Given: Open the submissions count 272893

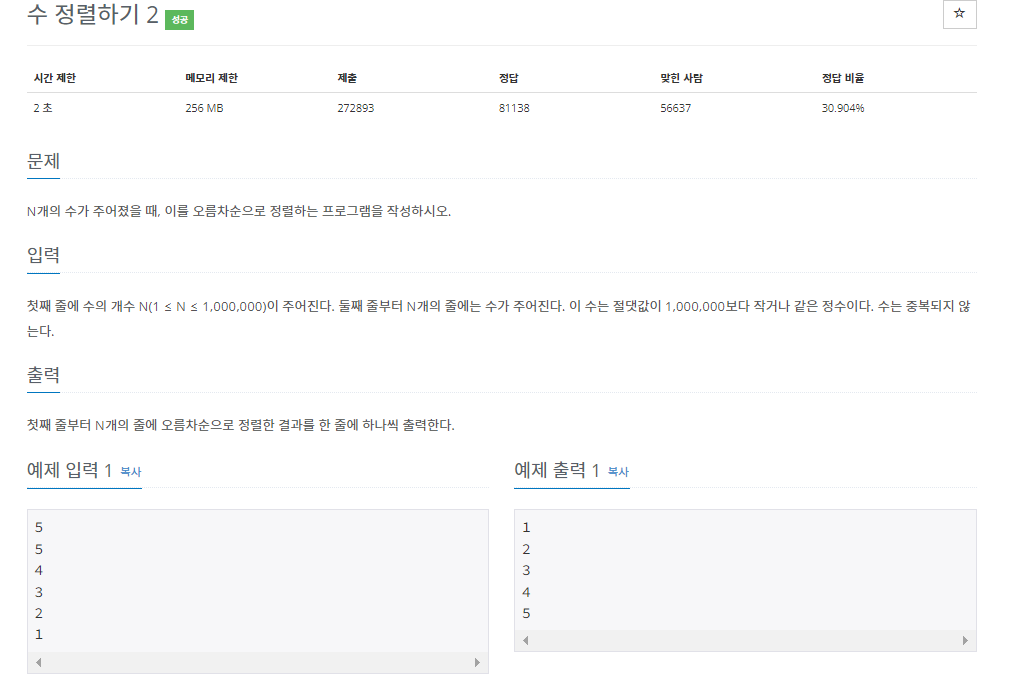Looking at the screenshot, I should point(355,106).
